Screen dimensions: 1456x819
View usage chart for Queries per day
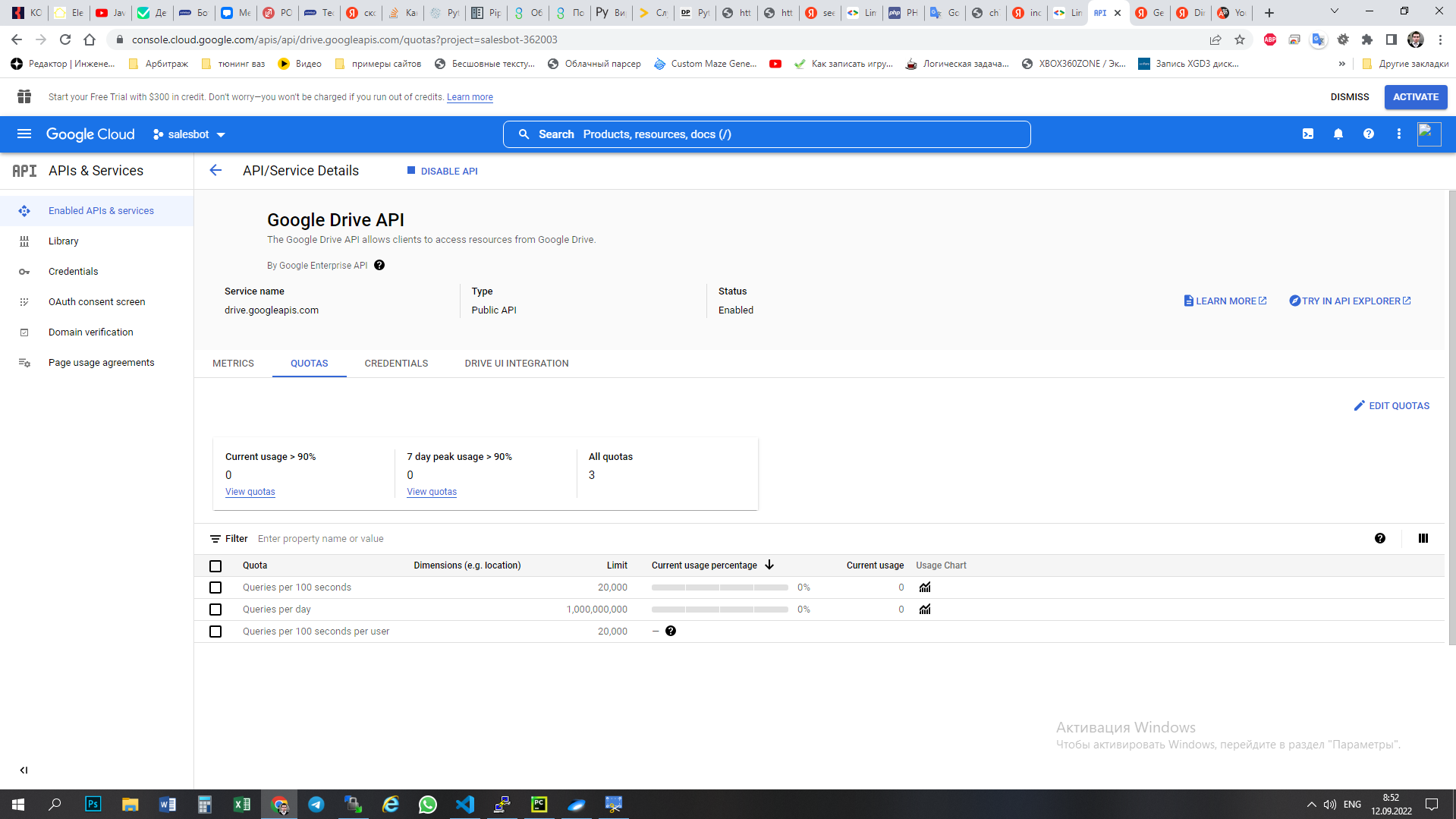924,609
